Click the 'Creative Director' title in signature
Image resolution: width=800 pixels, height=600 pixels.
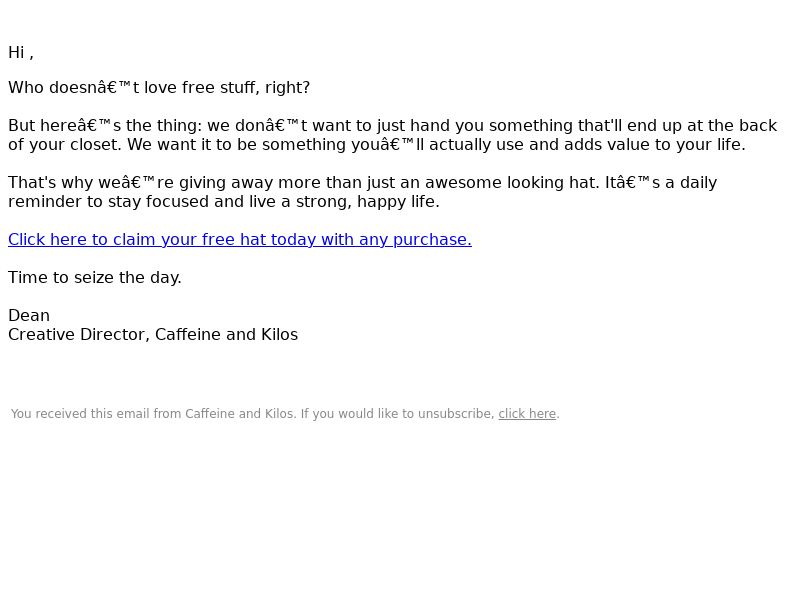pos(79,335)
